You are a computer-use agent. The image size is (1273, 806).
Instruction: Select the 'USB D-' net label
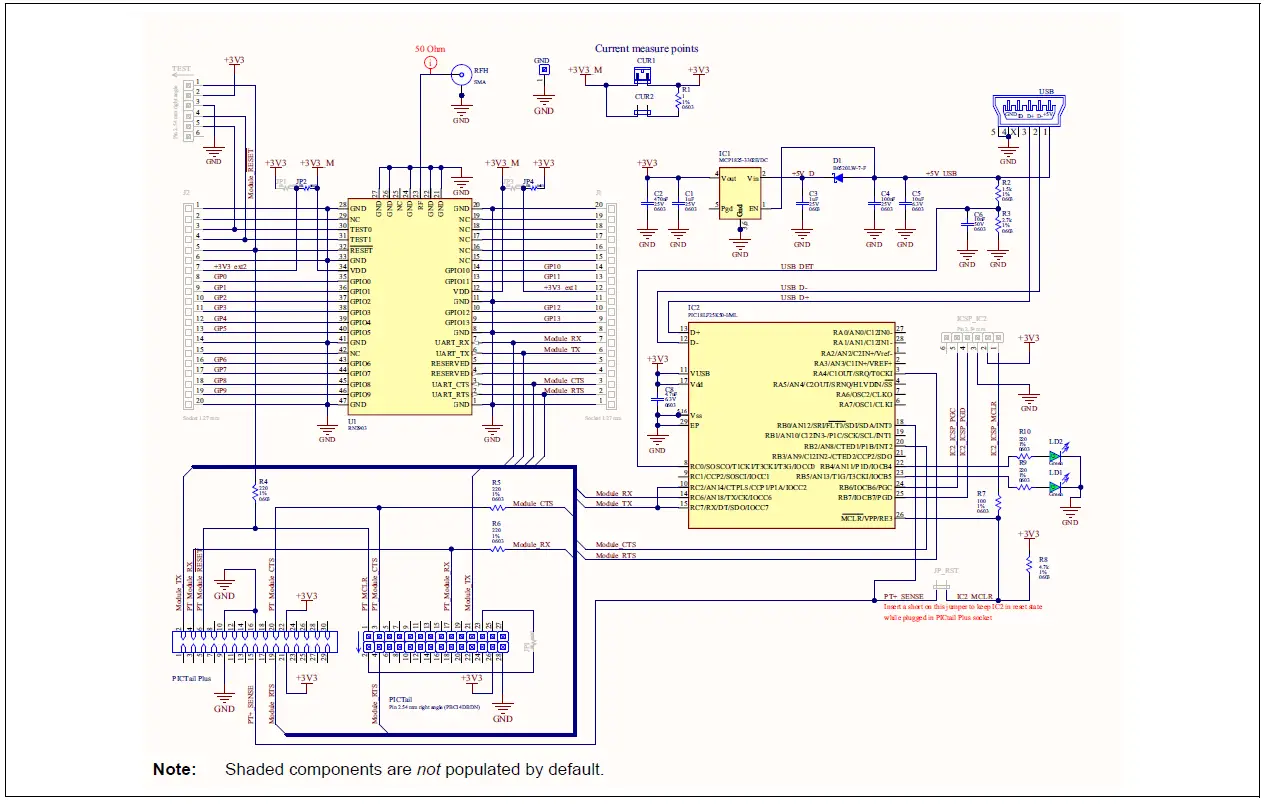pos(795,287)
